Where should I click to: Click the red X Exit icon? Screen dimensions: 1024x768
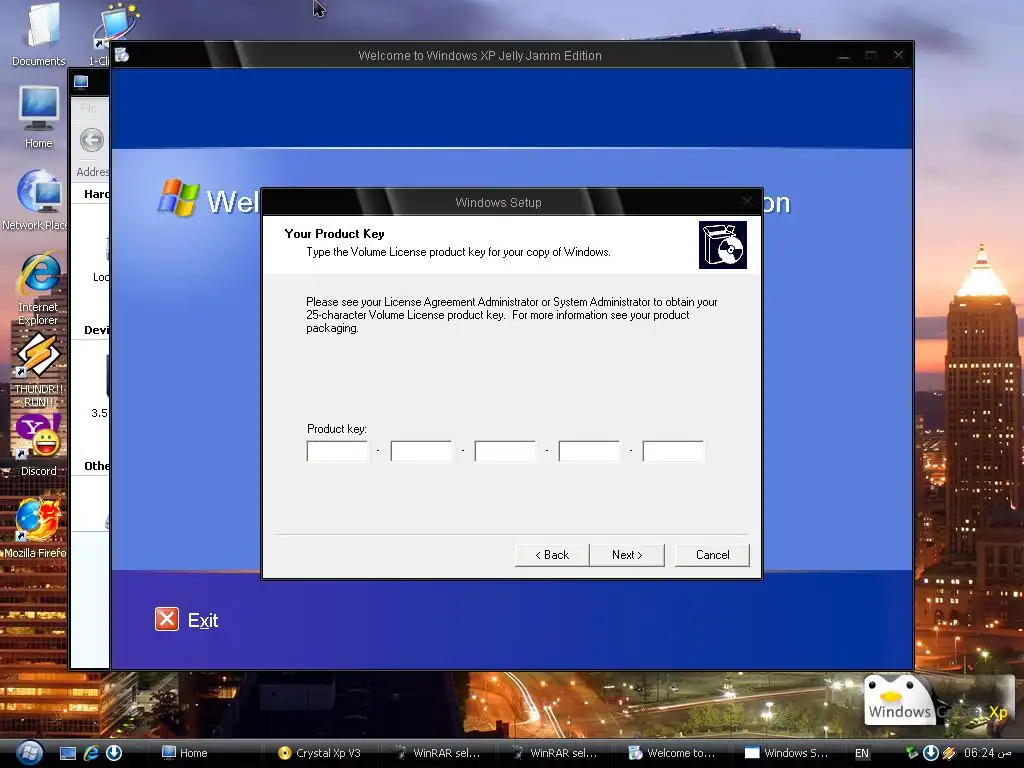coord(167,619)
